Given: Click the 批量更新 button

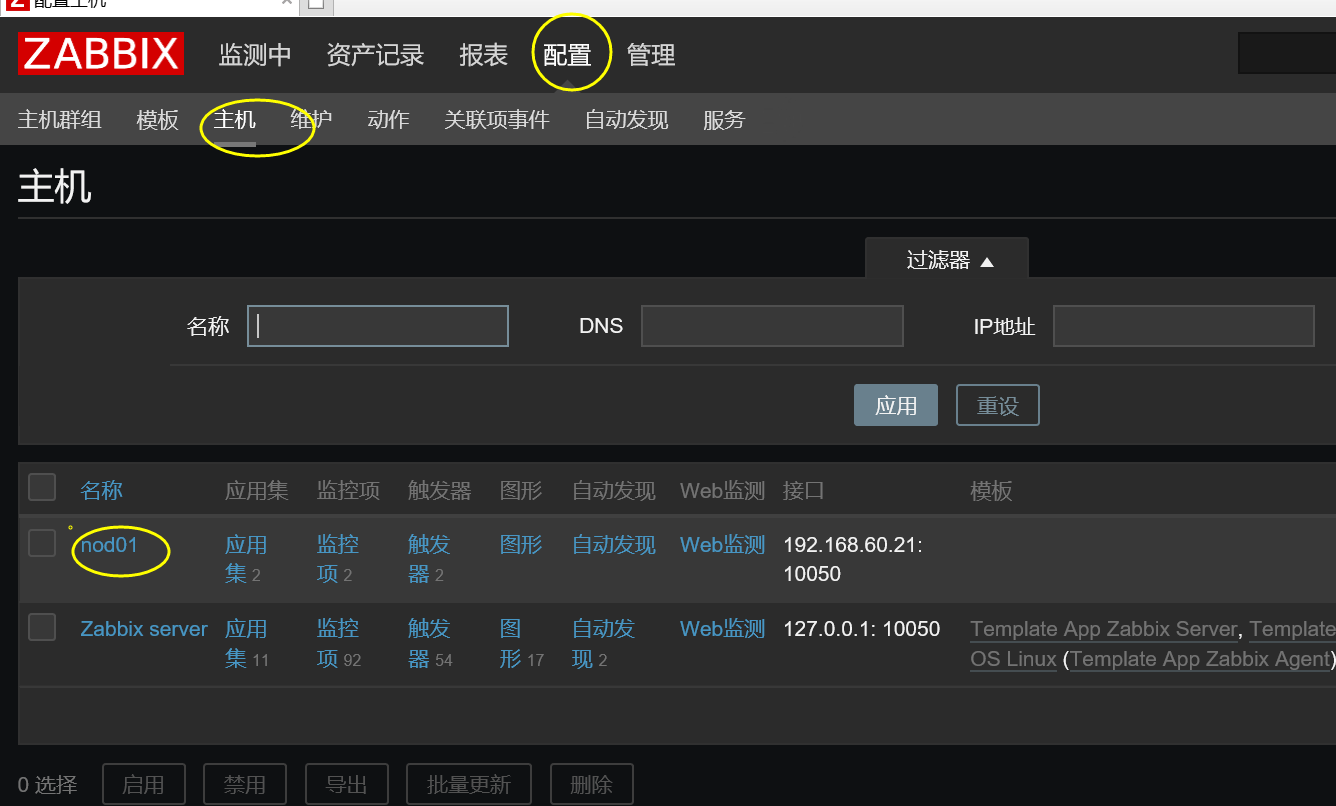Looking at the screenshot, I should point(469,785).
